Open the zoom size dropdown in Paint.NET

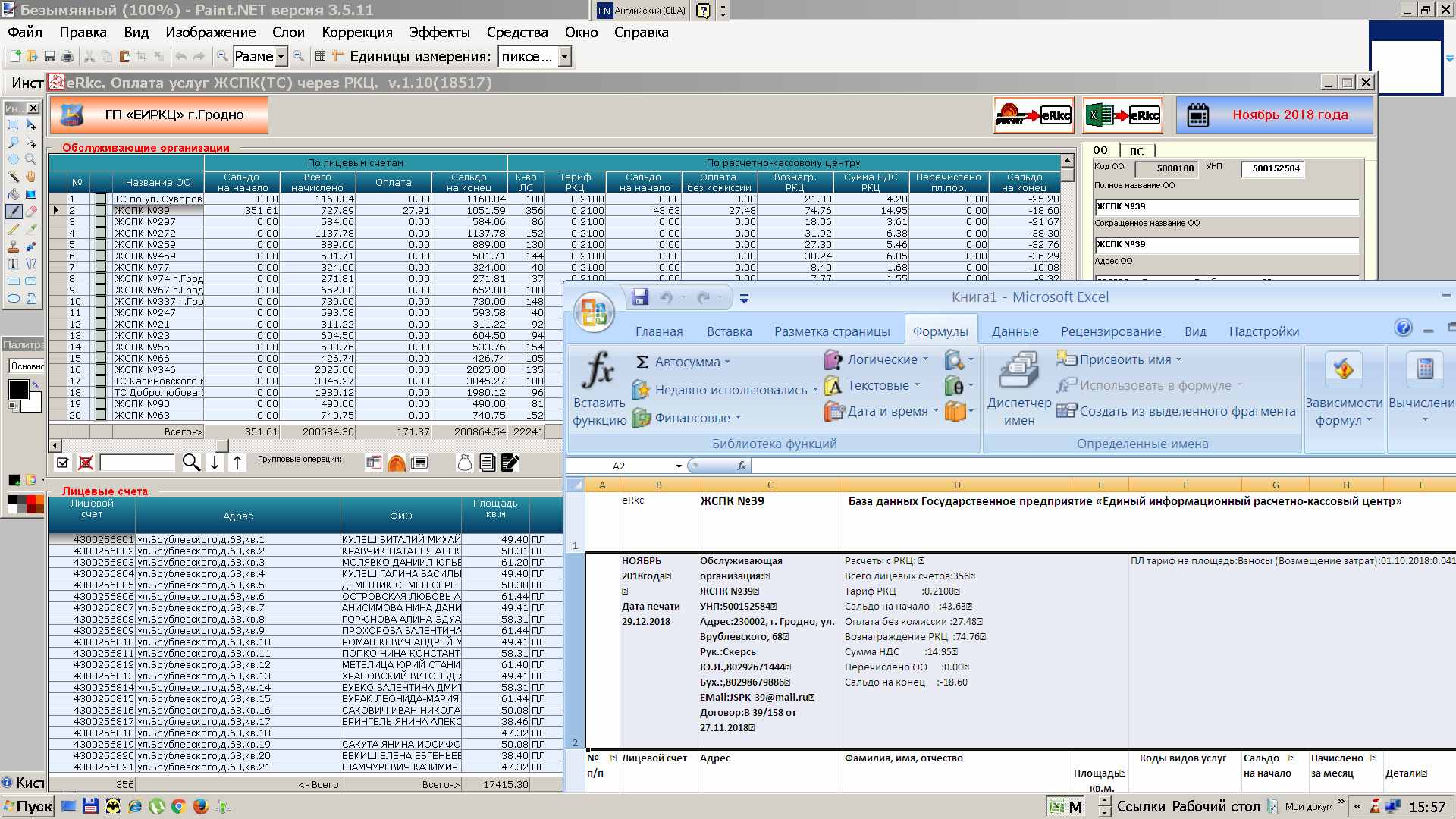[281, 56]
